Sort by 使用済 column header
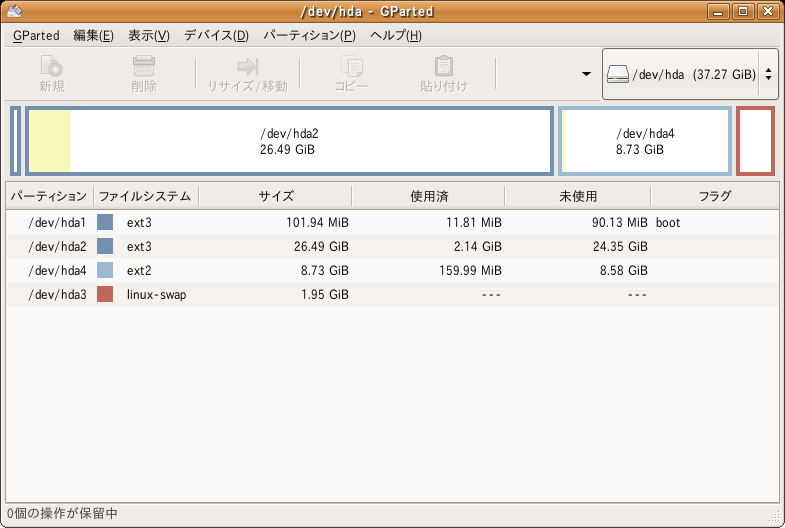This screenshot has width=785, height=528. tap(429, 196)
